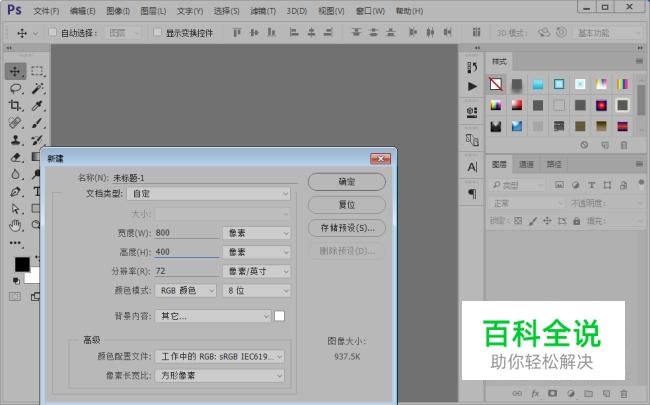The image size is (650, 405).
Task: Select the Path Selection arrow tool
Action: coord(15,208)
